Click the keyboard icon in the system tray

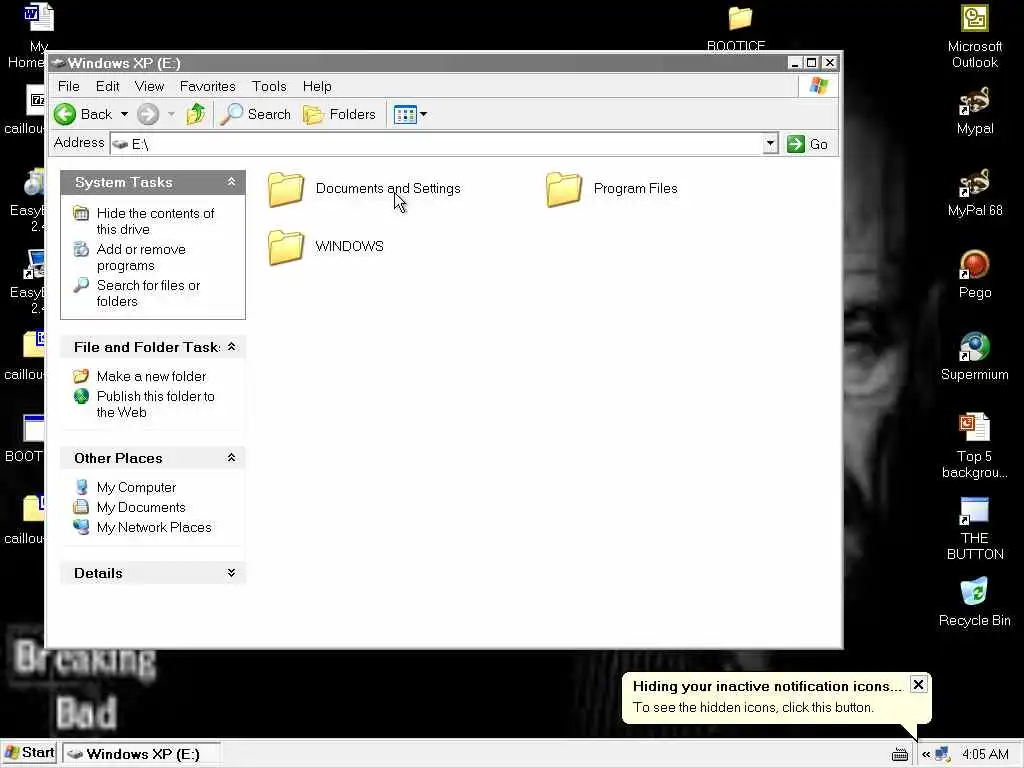tap(900, 754)
